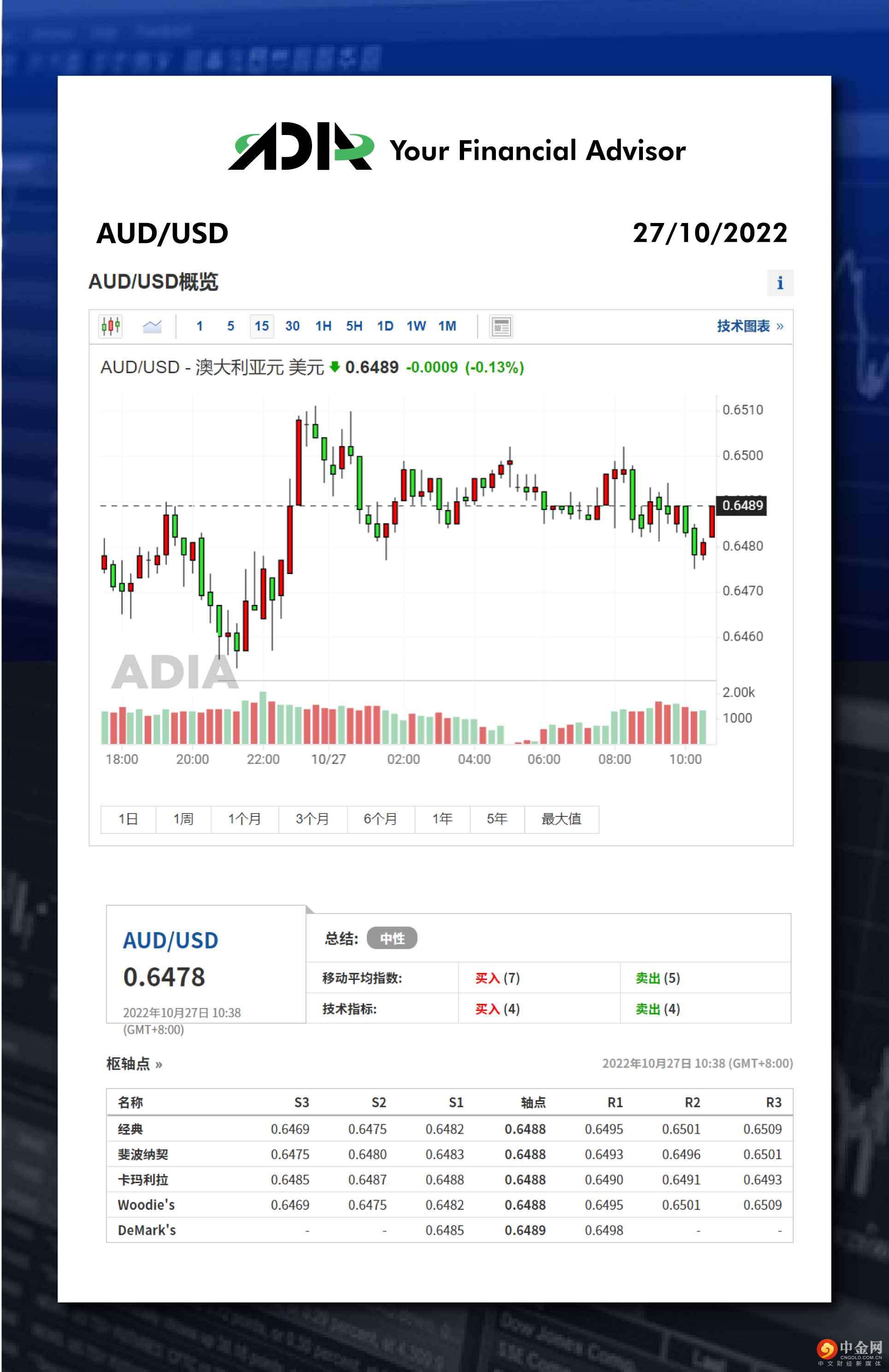Select the 15 minute interval

pyautogui.click(x=261, y=326)
